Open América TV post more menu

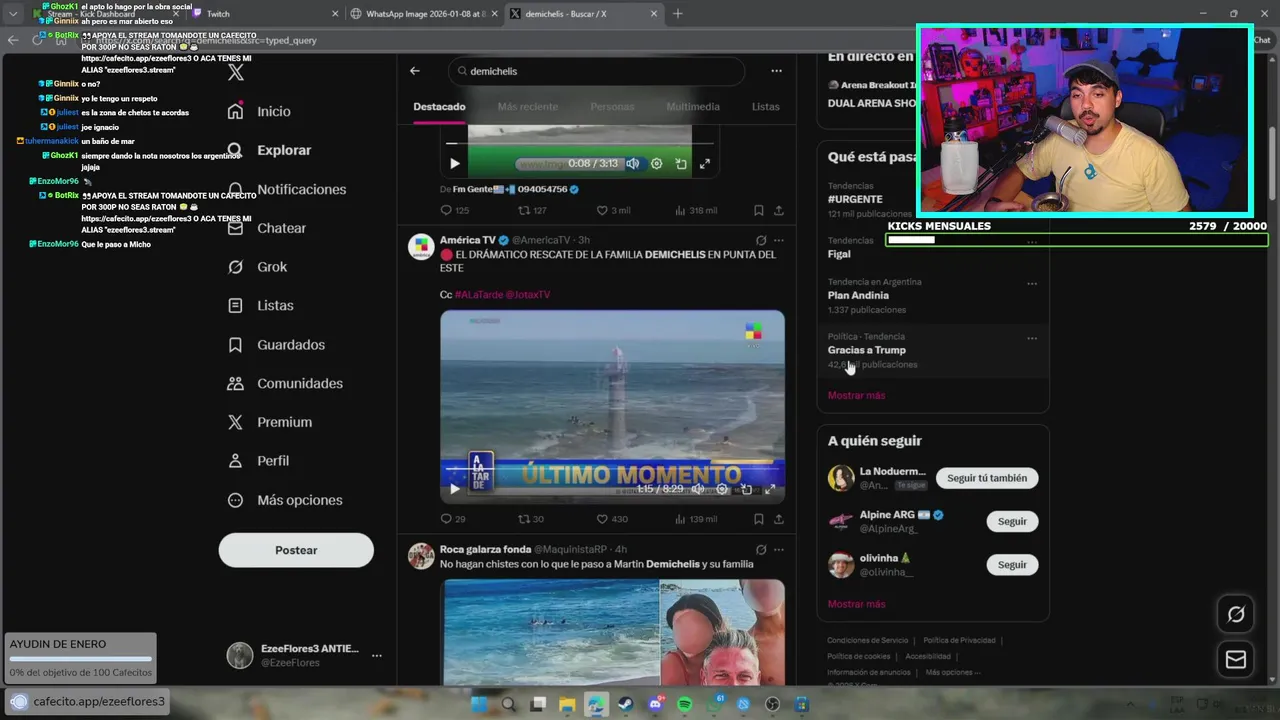779,240
